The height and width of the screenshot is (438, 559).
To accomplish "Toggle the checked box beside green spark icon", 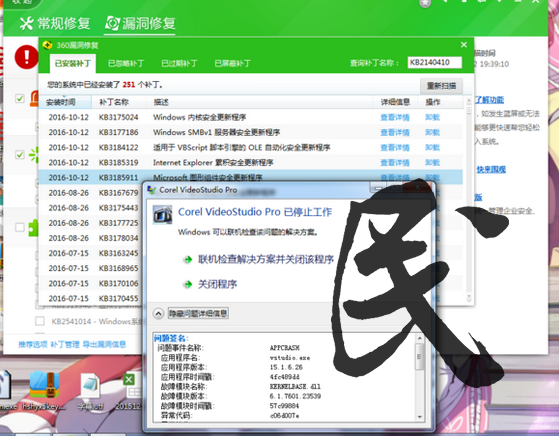I will (20, 155).
